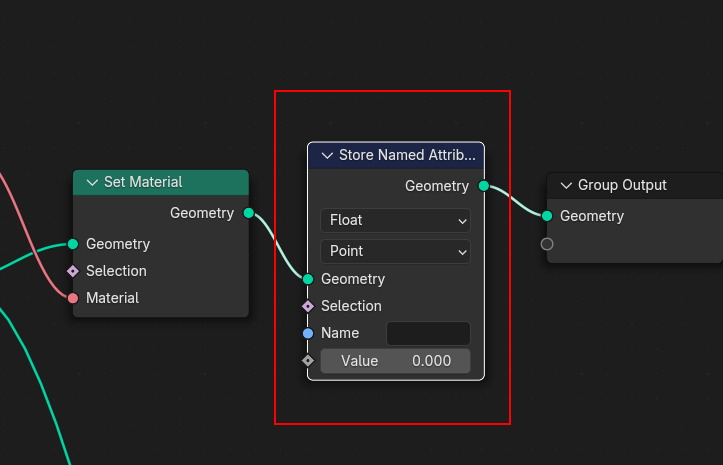Click Store Named Attribute Geometry input socket

coord(308,279)
